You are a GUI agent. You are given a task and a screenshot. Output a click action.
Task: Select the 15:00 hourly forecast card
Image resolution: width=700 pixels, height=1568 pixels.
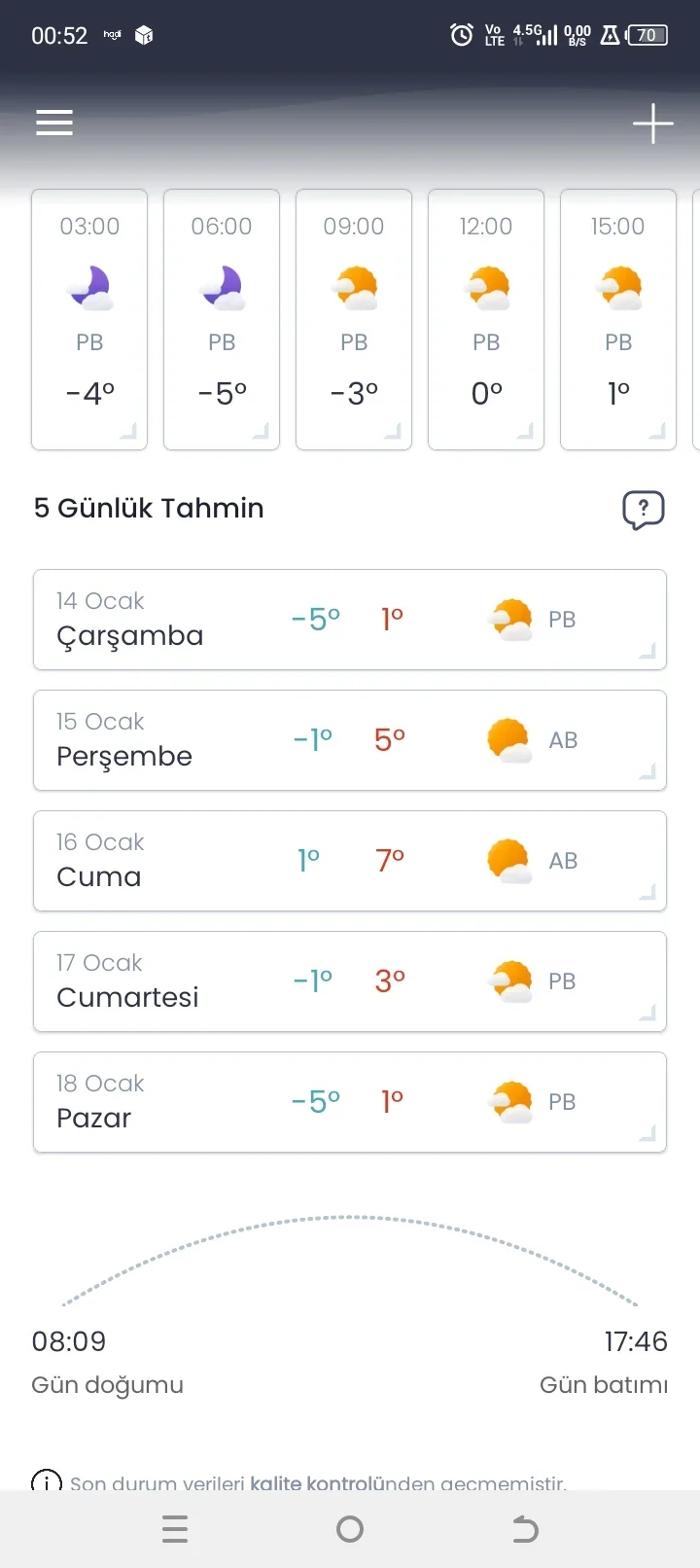point(618,319)
